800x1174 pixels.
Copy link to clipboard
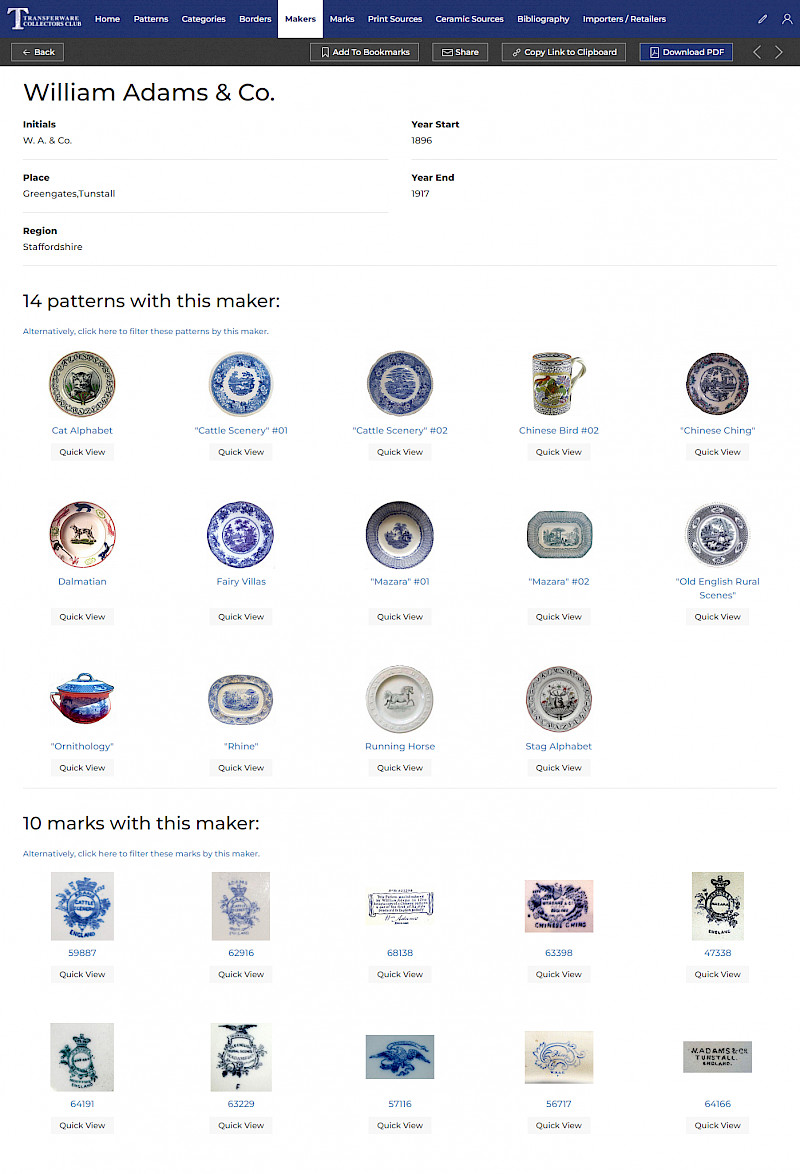[563, 52]
